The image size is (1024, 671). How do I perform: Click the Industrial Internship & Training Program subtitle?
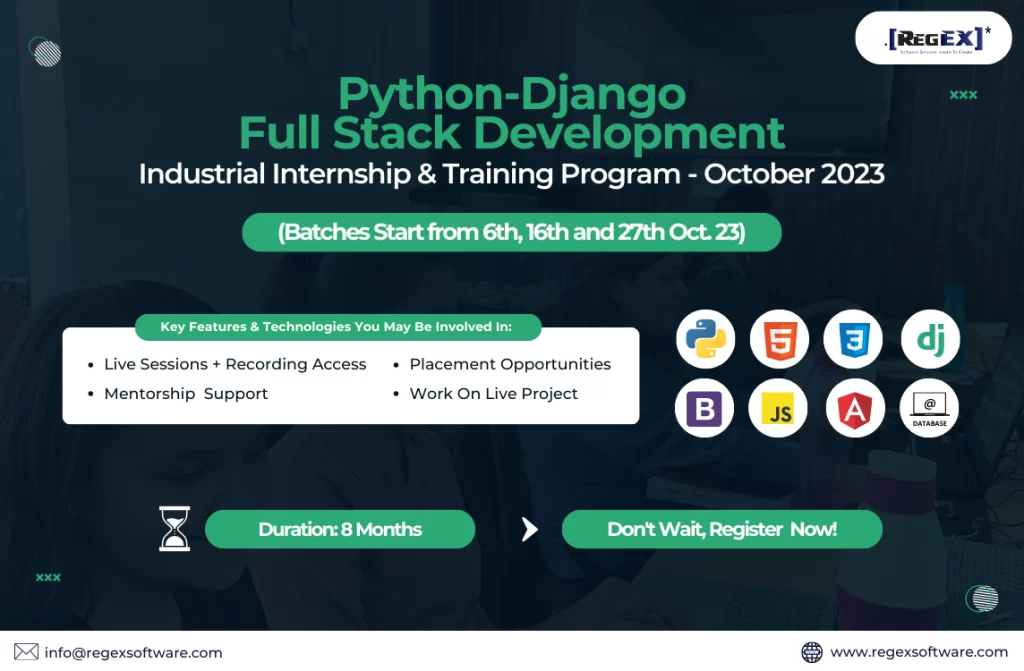pos(511,174)
